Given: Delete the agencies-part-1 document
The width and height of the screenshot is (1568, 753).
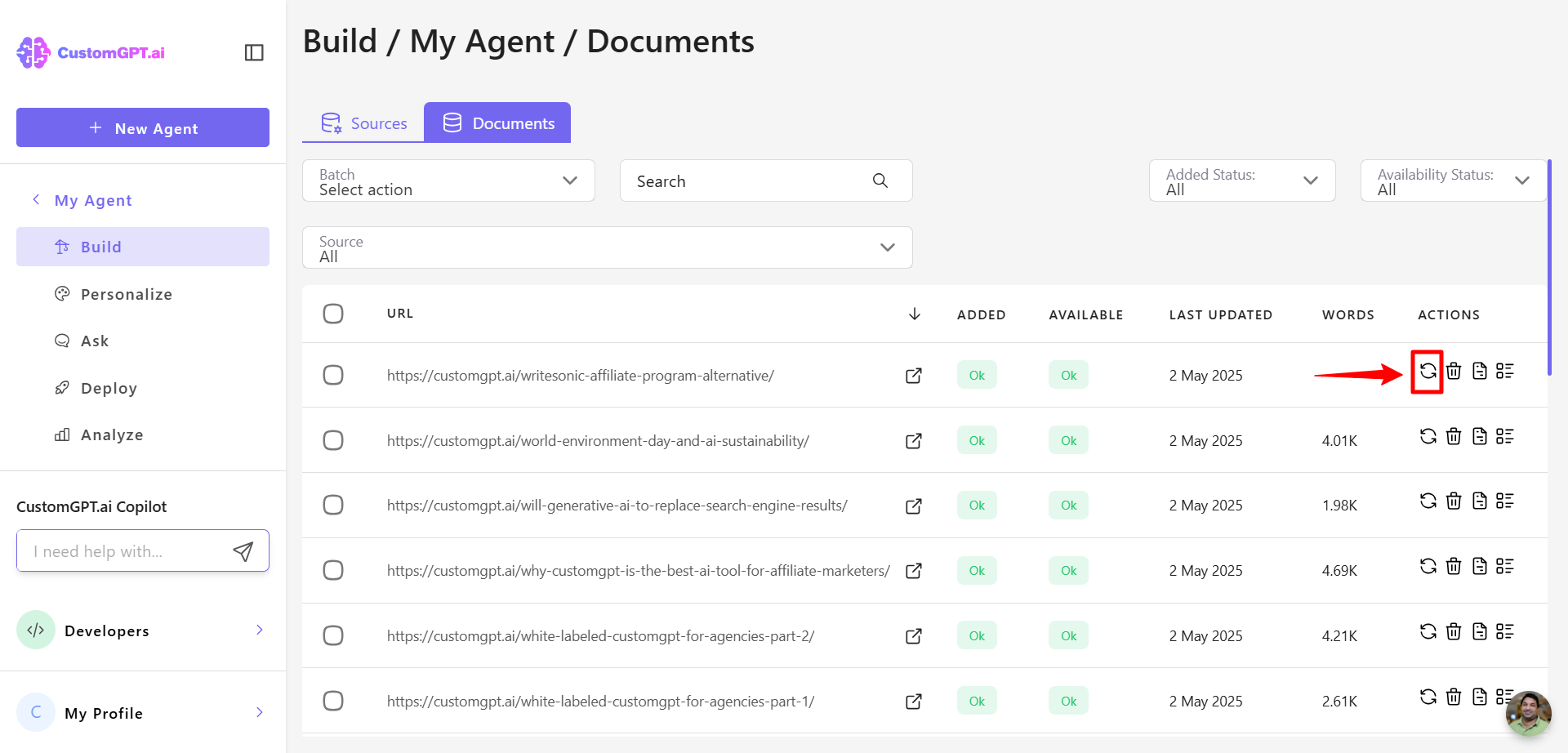Looking at the screenshot, I should point(1454,697).
